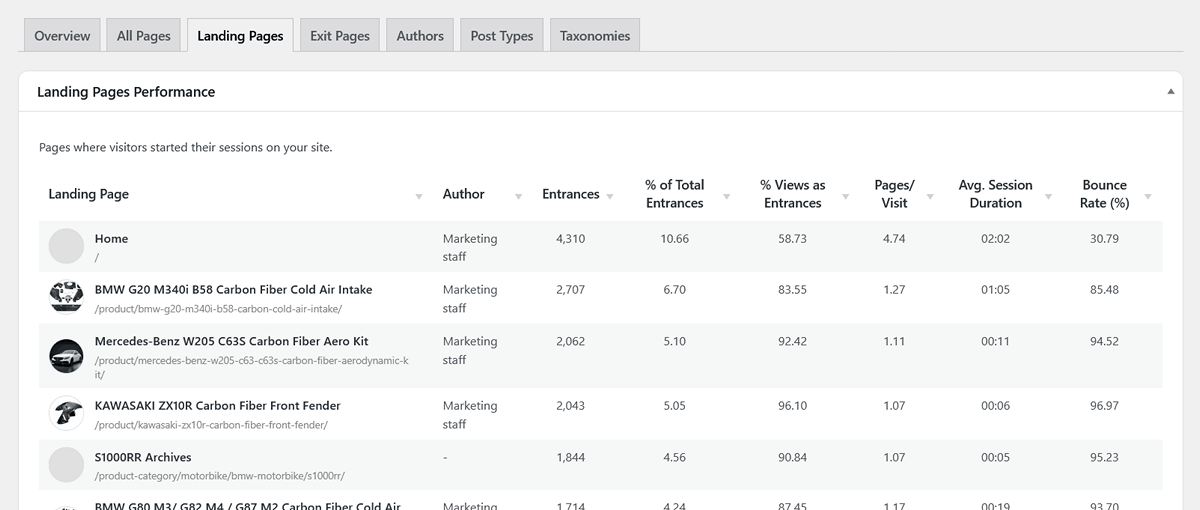Click the 4.74 pages per visit cell
Image resolution: width=1200 pixels, height=510 pixels.
coord(894,239)
